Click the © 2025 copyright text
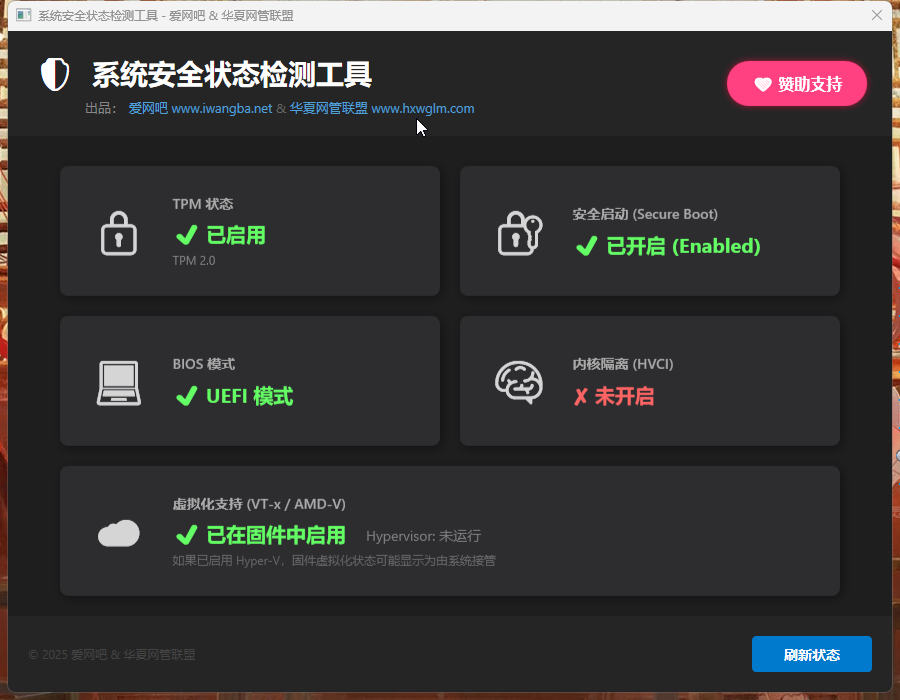Image resolution: width=900 pixels, height=700 pixels. click(x=110, y=654)
